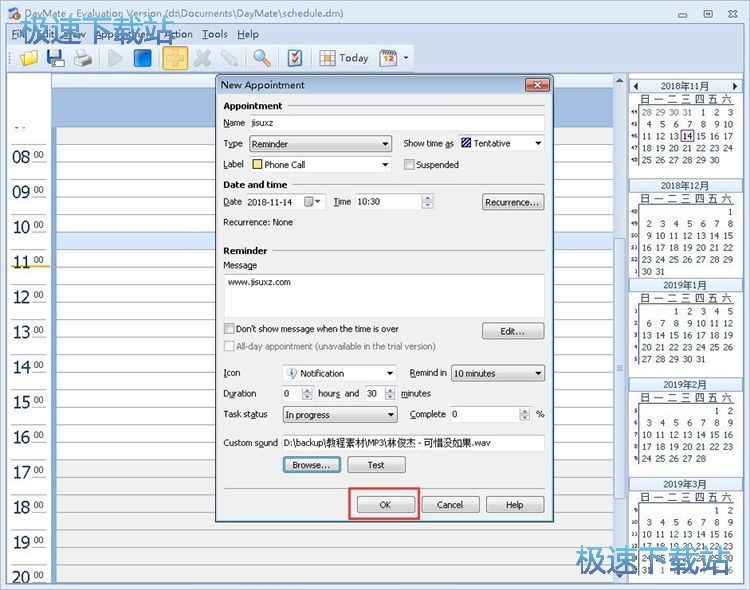Click the Edit... button for message
The image size is (750, 590).
coord(513,331)
